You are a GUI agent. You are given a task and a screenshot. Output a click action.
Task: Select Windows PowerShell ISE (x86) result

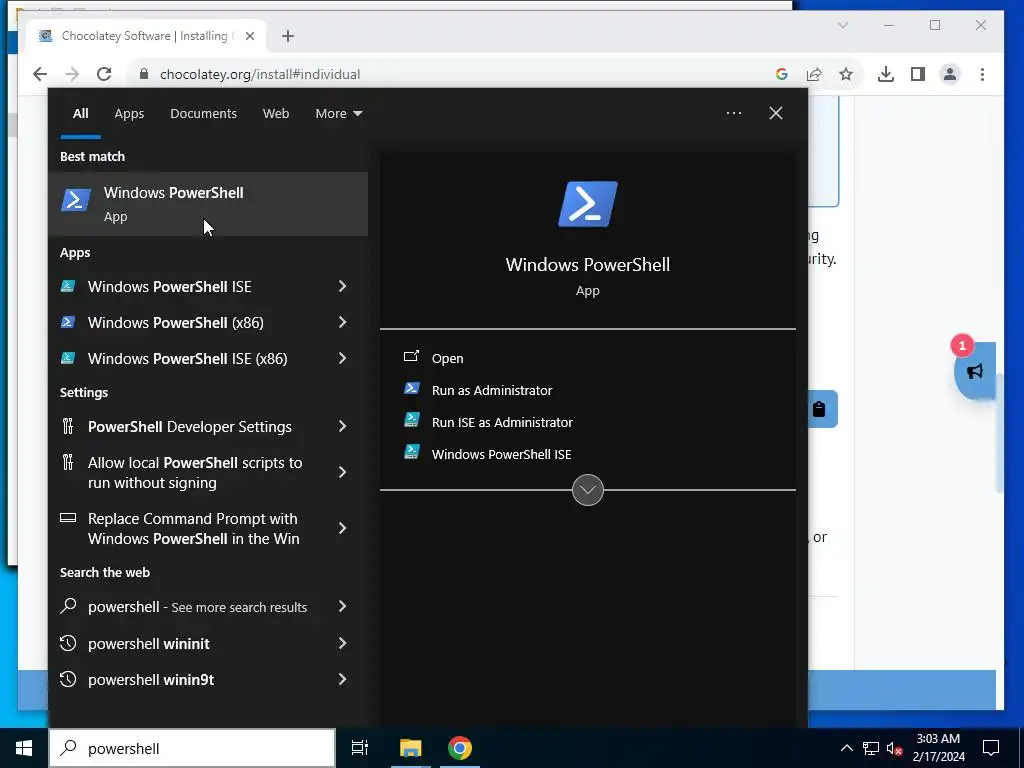187,359
